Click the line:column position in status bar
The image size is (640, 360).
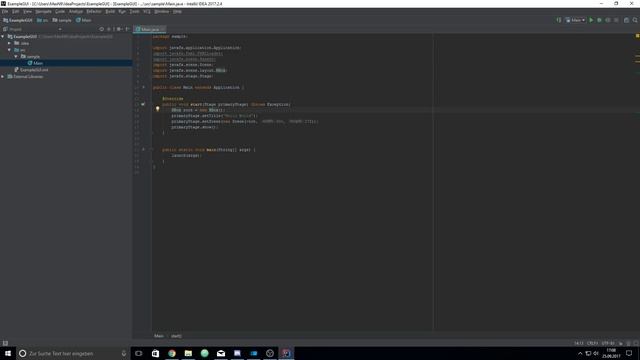(579, 343)
